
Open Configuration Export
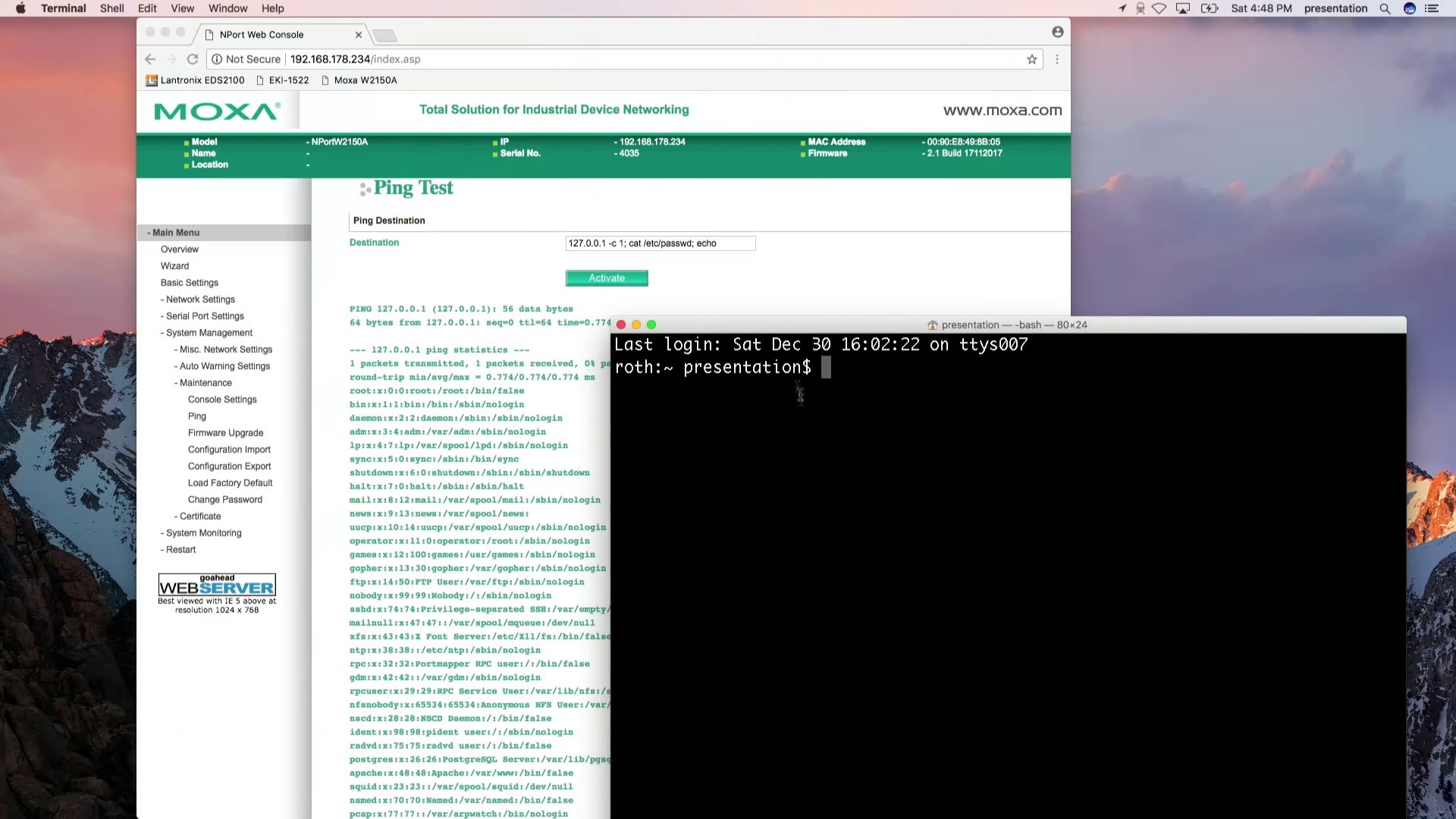229,466
